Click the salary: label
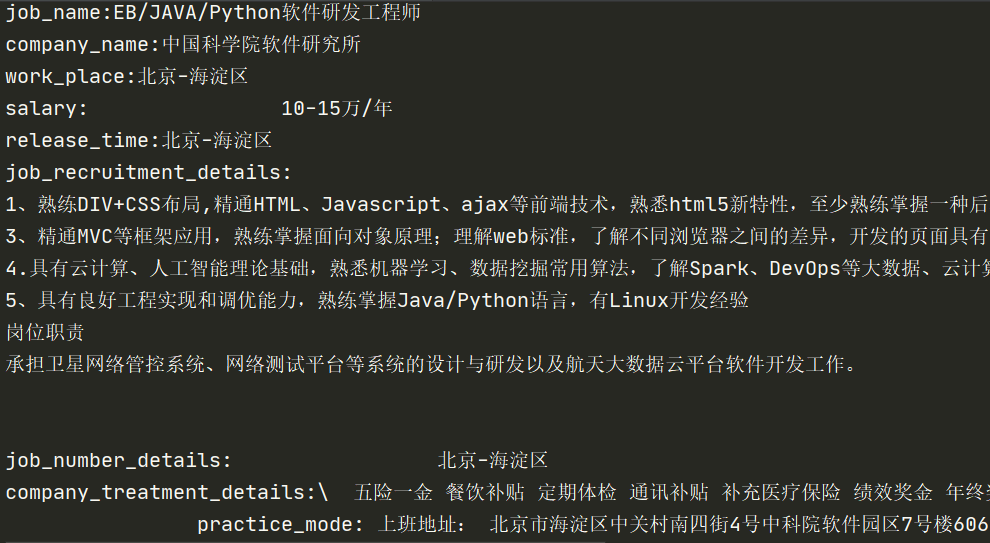Viewport: 990px width, 543px height. [46, 109]
